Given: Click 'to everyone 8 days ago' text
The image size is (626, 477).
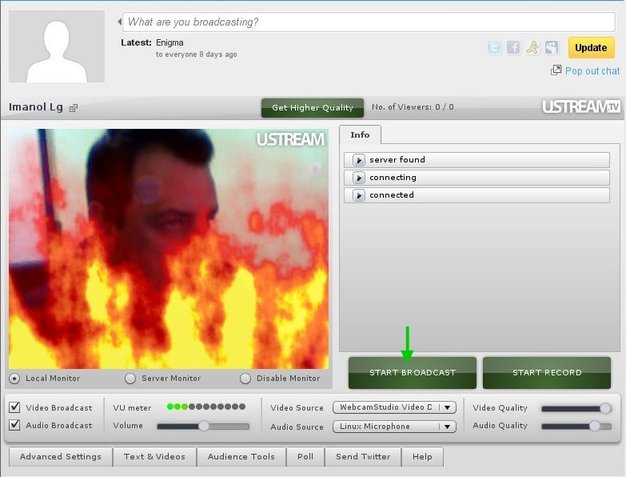Looking at the screenshot, I should [x=196, y=54].
